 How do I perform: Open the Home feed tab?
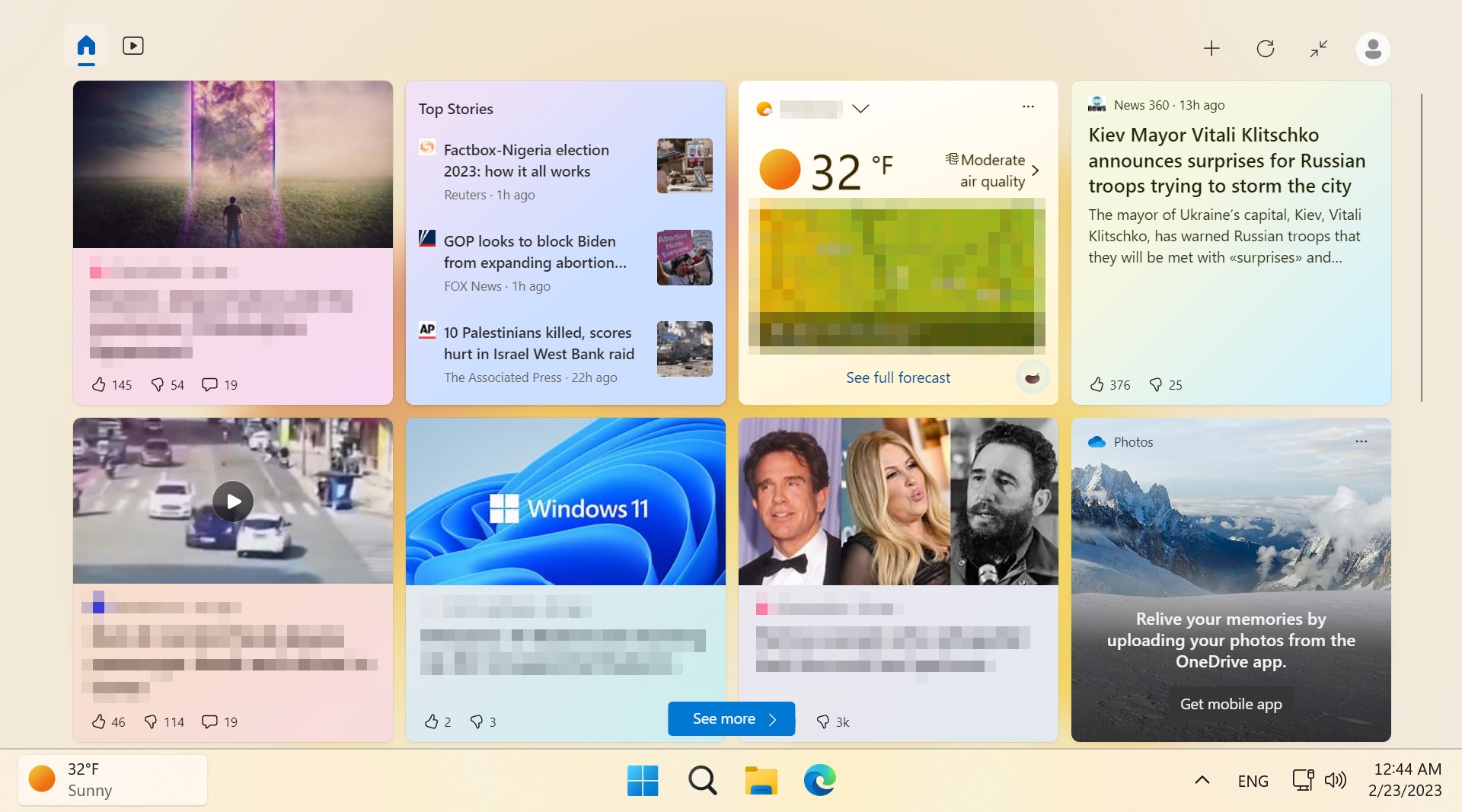[x=86, y=46]
